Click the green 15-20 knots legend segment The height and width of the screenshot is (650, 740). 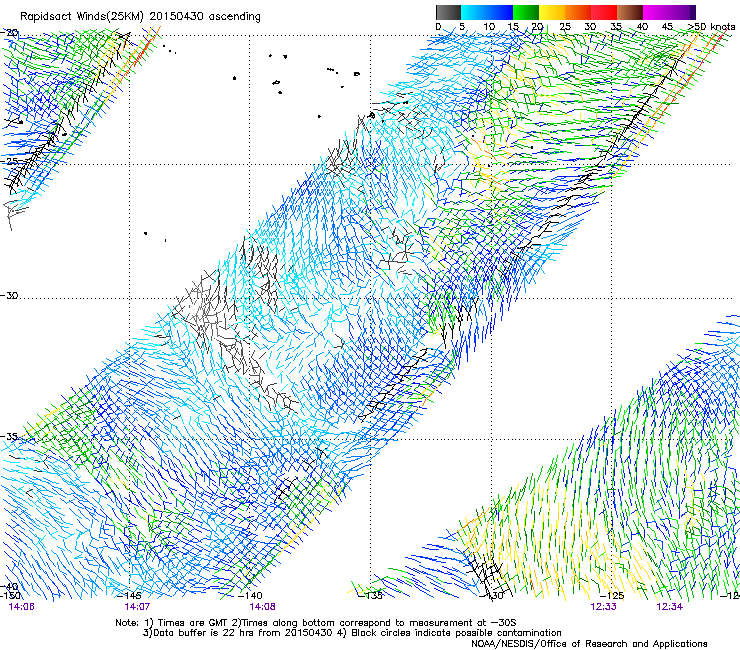pyautogui.click(x=526, y=12)
